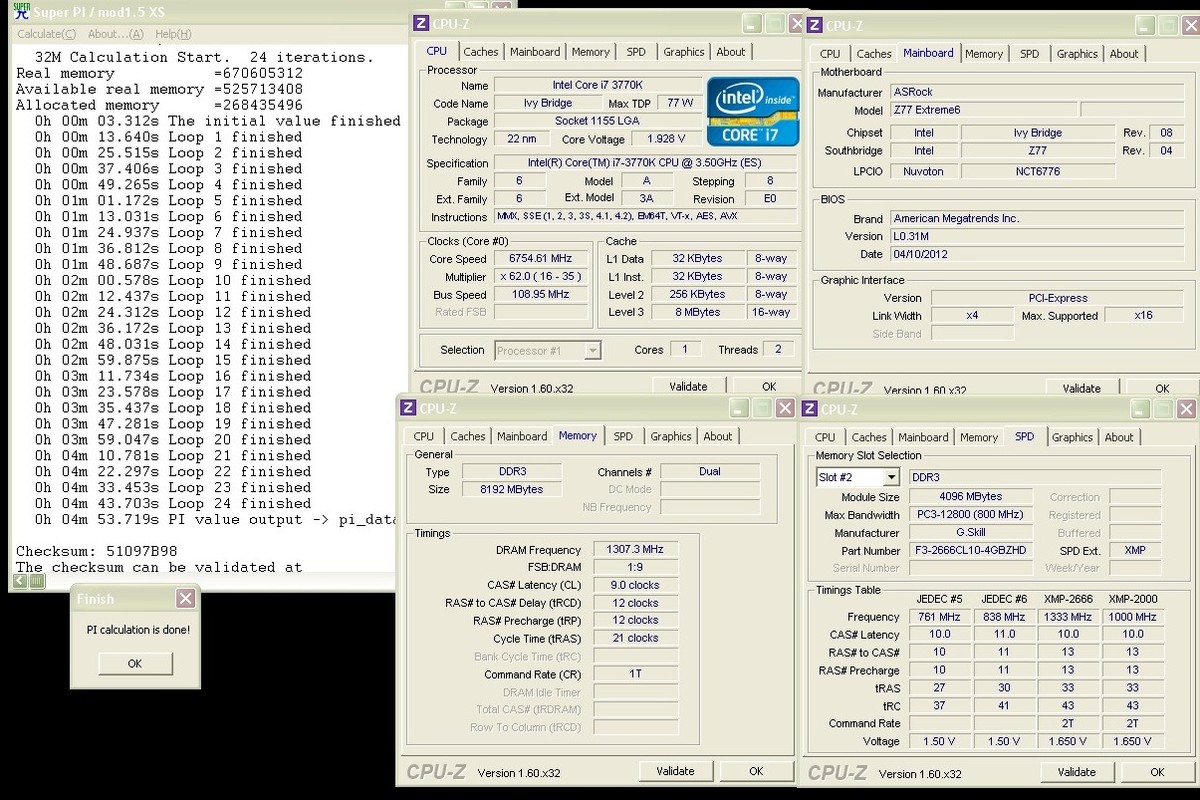The image size is (1200, 800).
Task: Click the Z icon of the SPD CPU-Z window
Action: coord(809,408)
